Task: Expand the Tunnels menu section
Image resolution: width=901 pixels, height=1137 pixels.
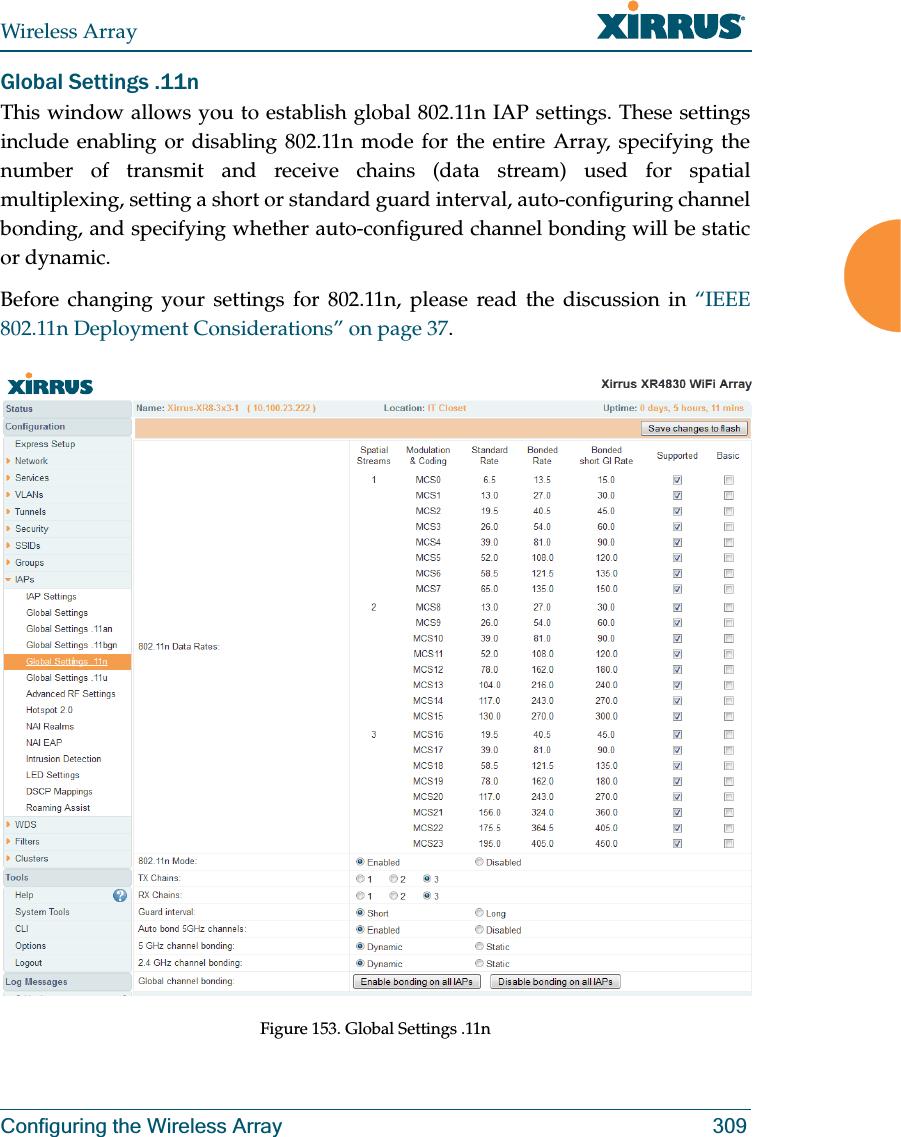Action: tap(30, 512)
